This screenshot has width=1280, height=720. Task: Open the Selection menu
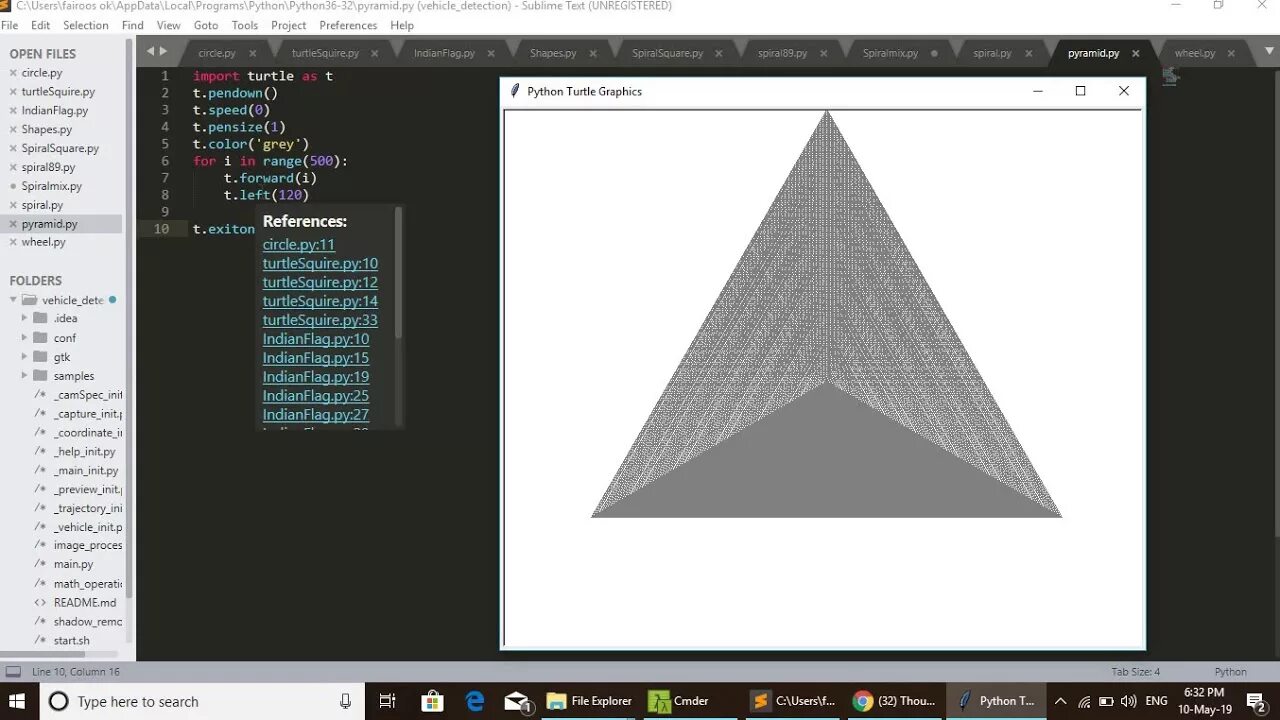coord(86,25)
